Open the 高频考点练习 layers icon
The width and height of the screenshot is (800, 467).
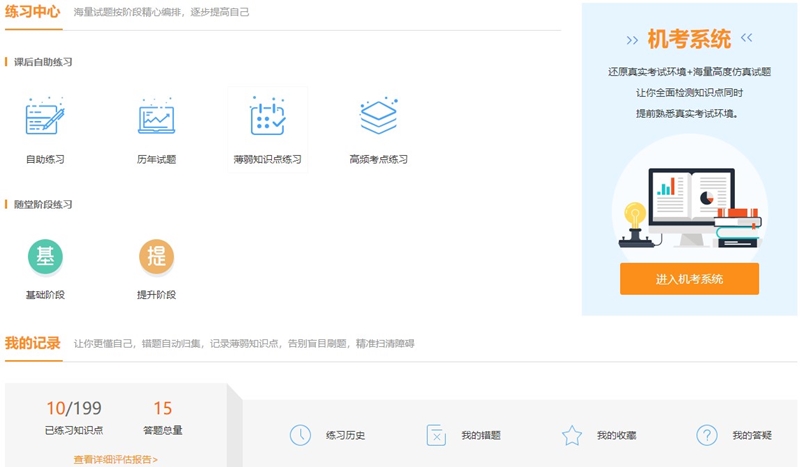pyautogui.click(x=378, y=117)
